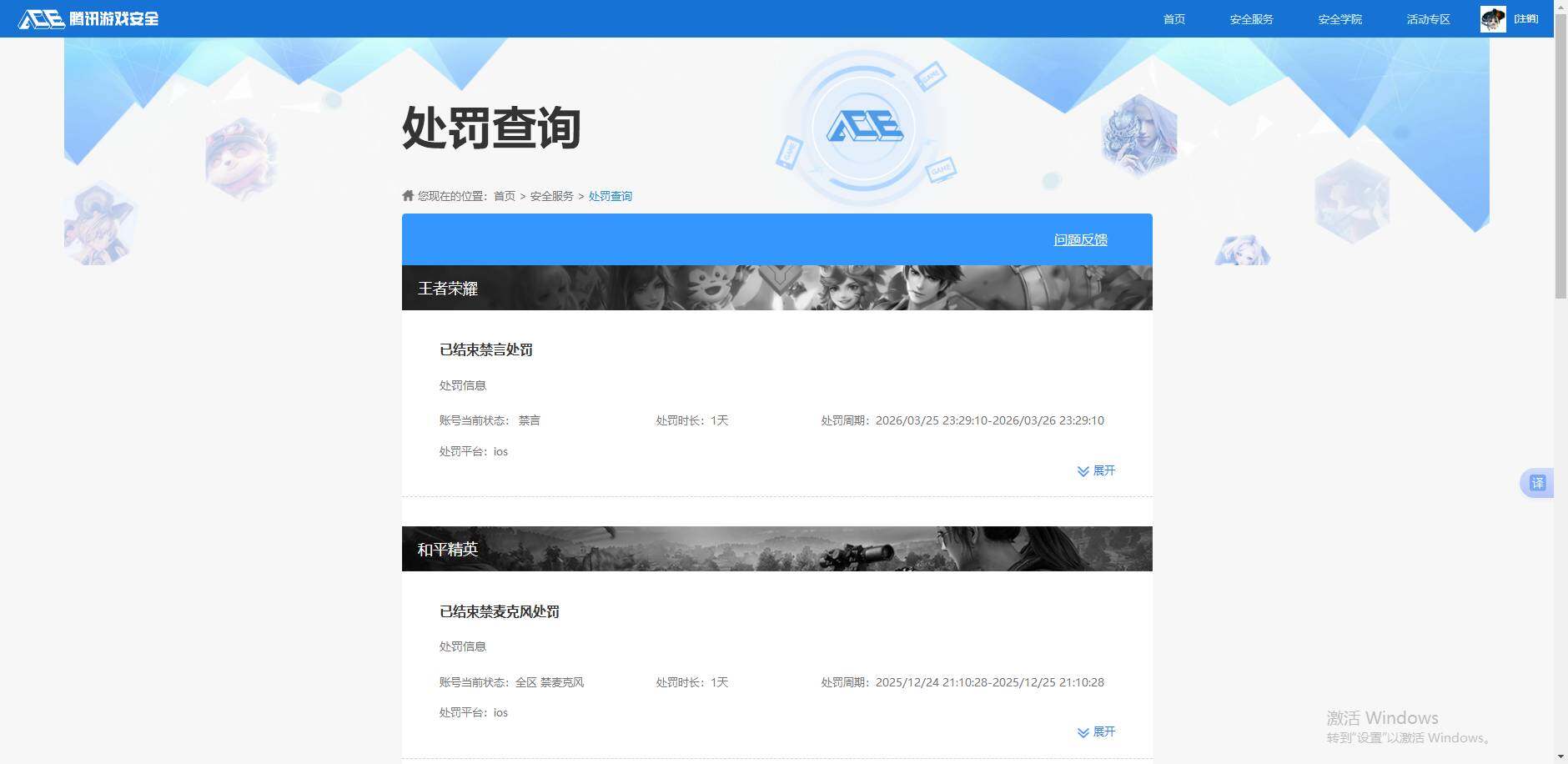Click the 王者荣耀 game banner

point(777,288)
